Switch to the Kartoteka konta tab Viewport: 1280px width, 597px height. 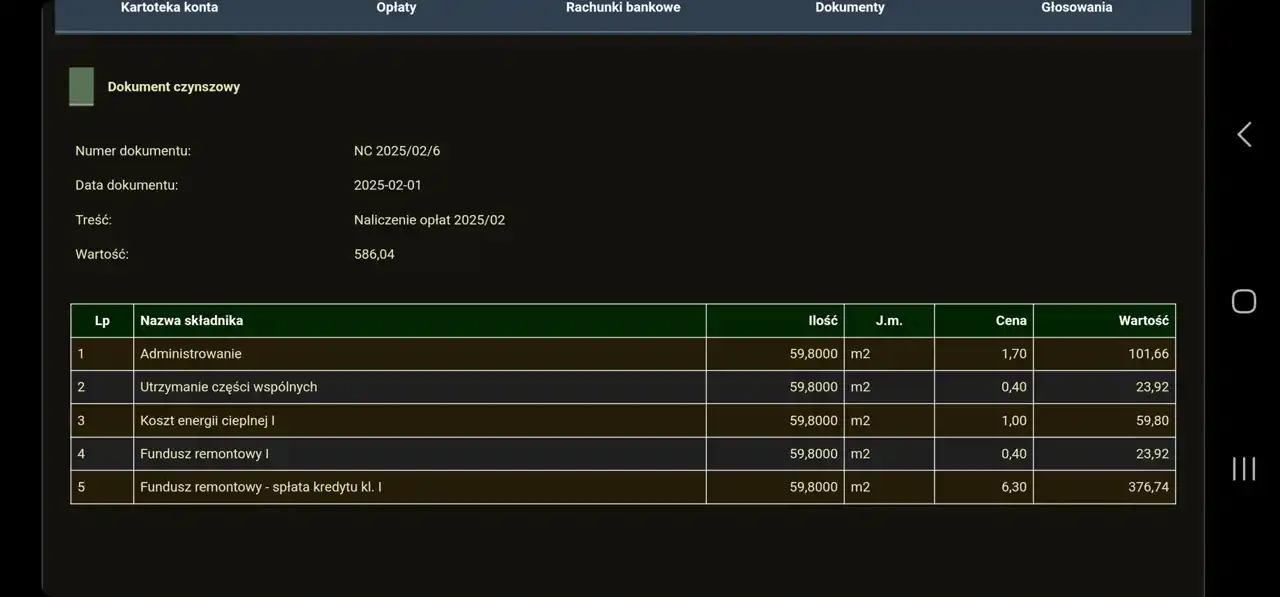click(169, 8)
